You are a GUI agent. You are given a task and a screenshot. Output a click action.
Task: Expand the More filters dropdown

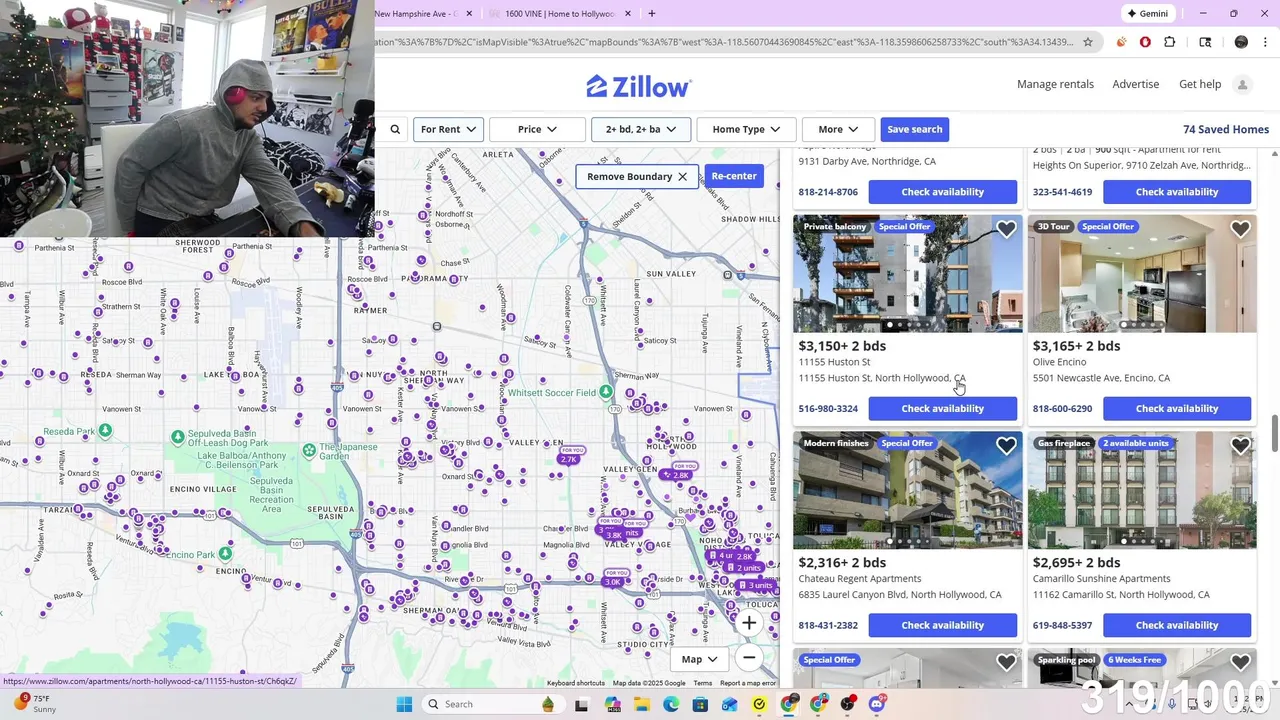(x=838, y=129)
